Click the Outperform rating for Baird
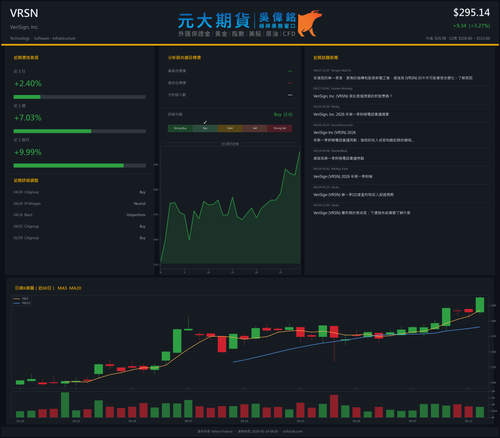 click(x=136, y=215)
